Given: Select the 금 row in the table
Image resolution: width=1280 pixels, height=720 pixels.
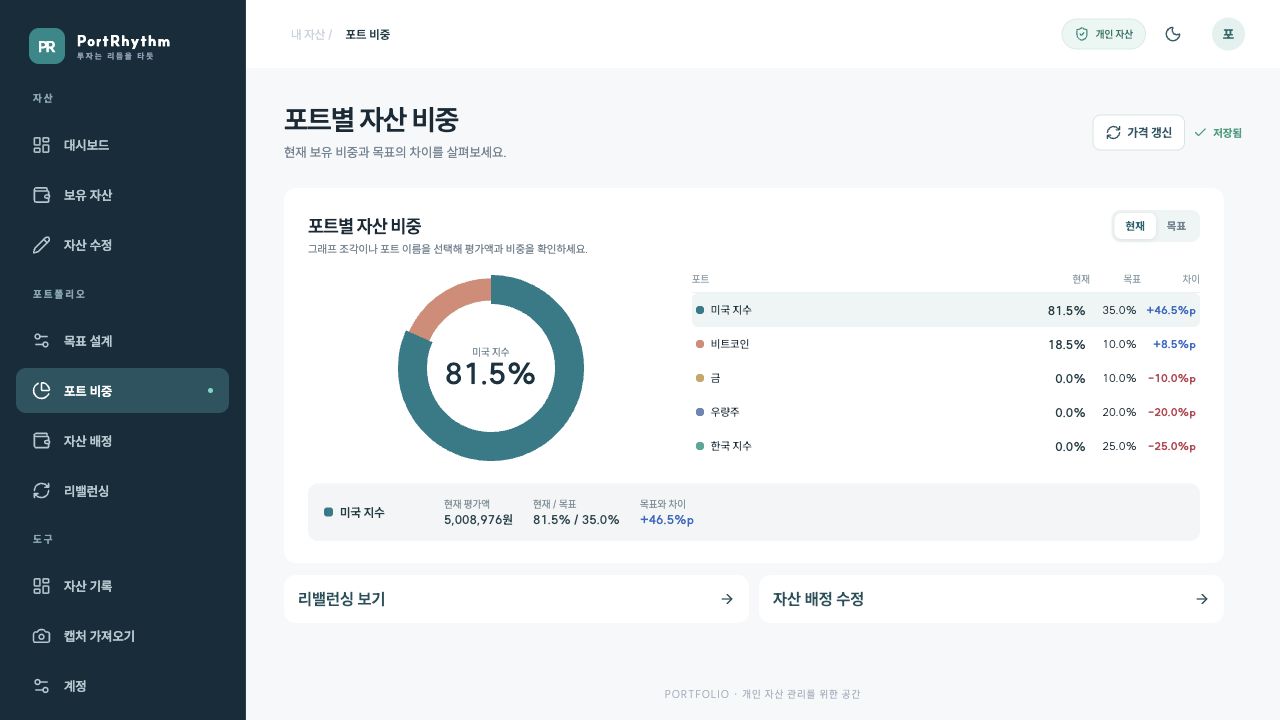Looking at the screenshot, I should pos(946,378).
